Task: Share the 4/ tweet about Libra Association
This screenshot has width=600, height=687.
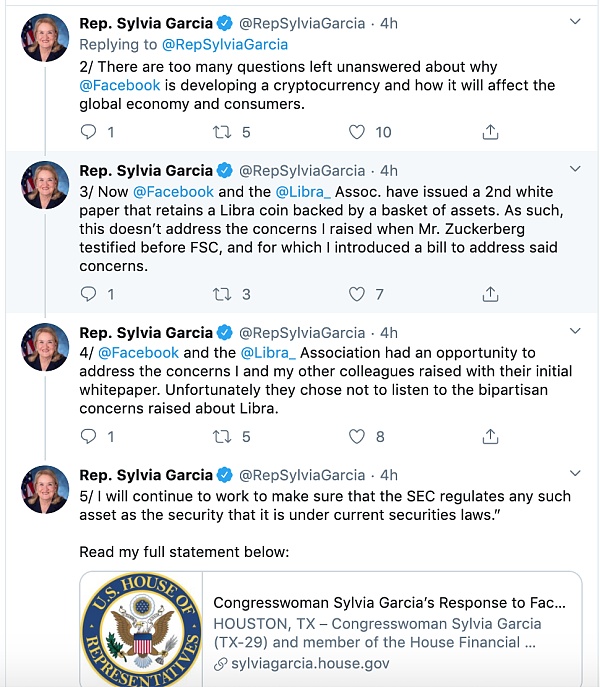Action: [x=490, y=436]
